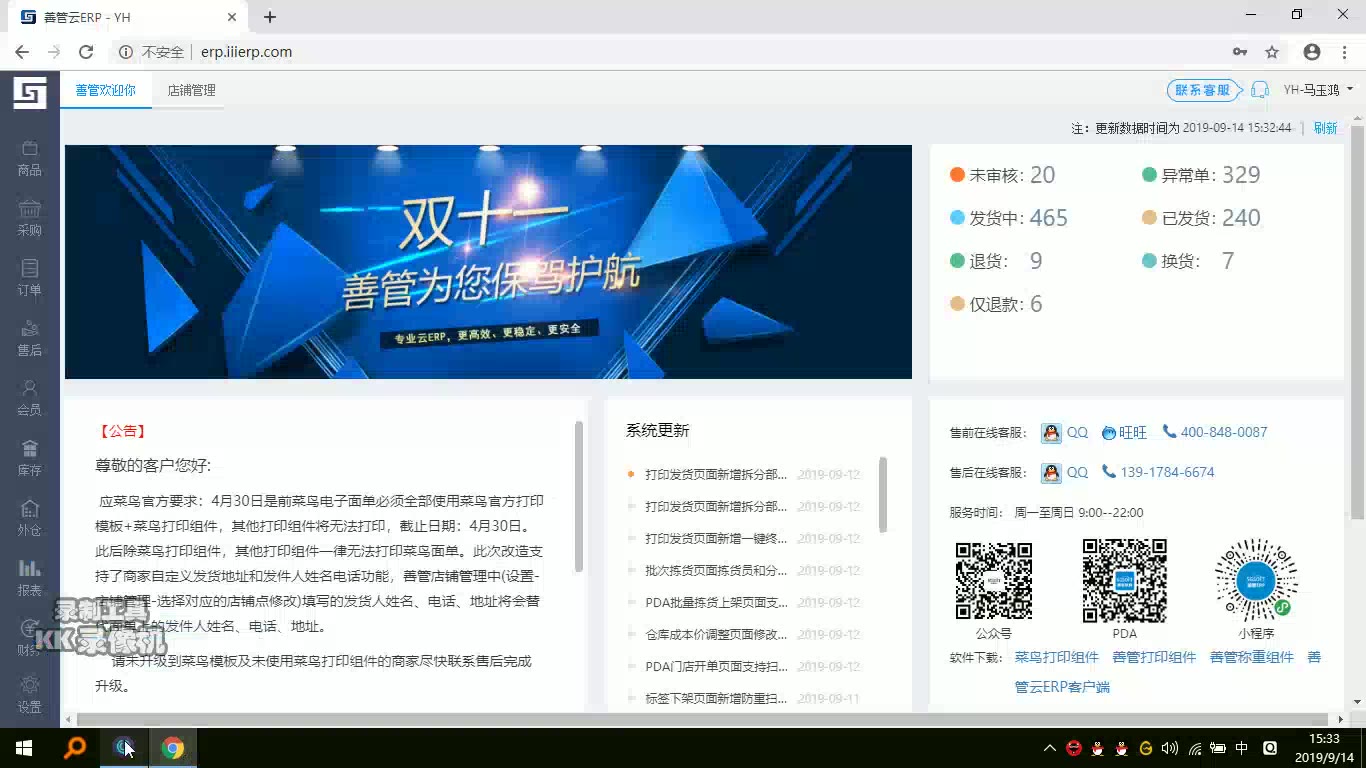Open the 售后 (After-sales) sidebar icon
1366x768 pixels.
29,335
